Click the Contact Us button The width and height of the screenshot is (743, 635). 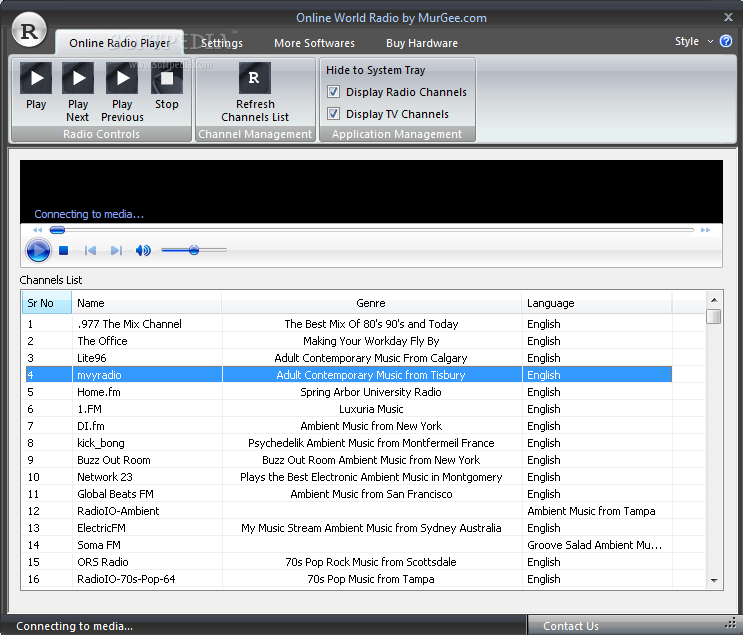(571, 626)
